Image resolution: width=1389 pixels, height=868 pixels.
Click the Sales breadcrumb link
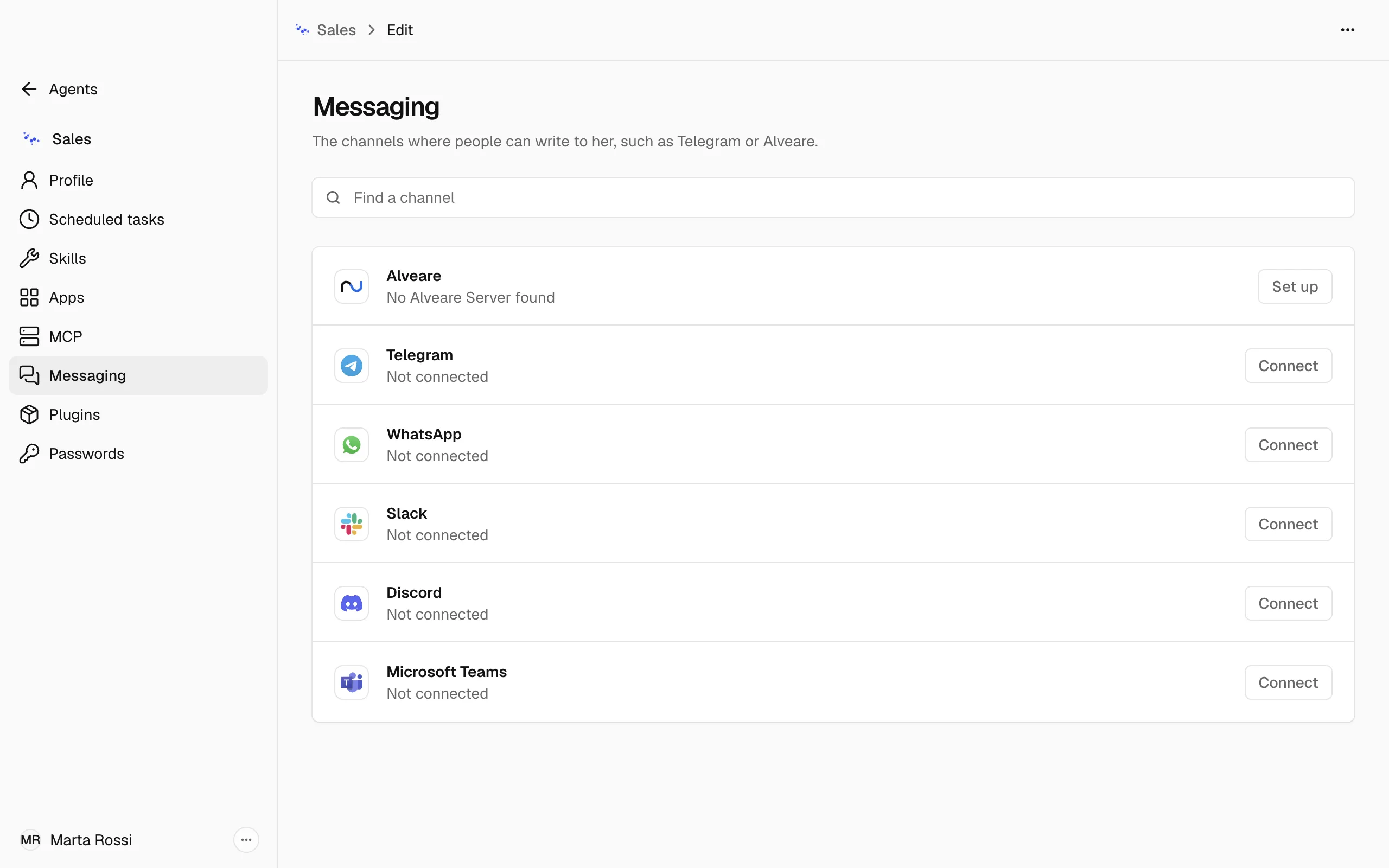click(336, 30)
